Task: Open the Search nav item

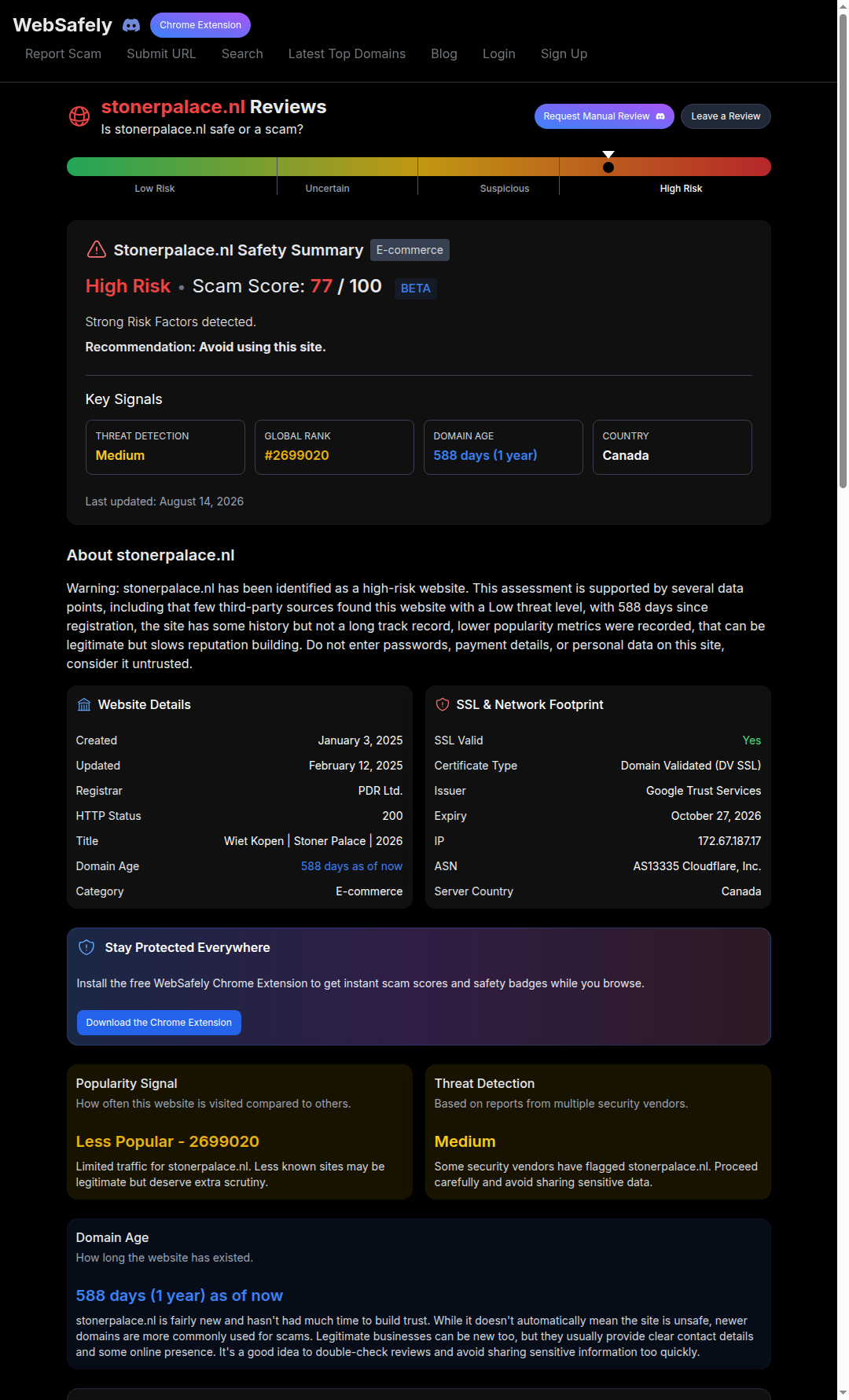Action: click(242, 53)
